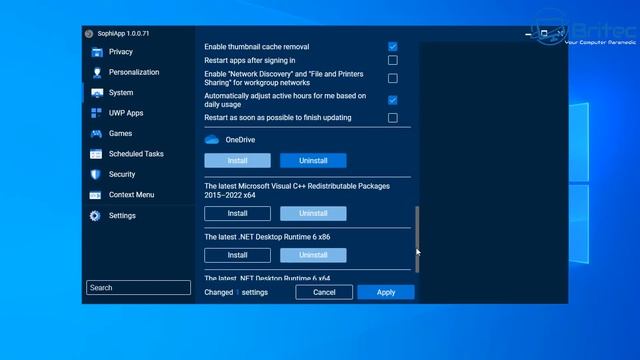
Task: Click the SophiApp logo in title bar
Action: pyautogui.click(x=89, y=33)
